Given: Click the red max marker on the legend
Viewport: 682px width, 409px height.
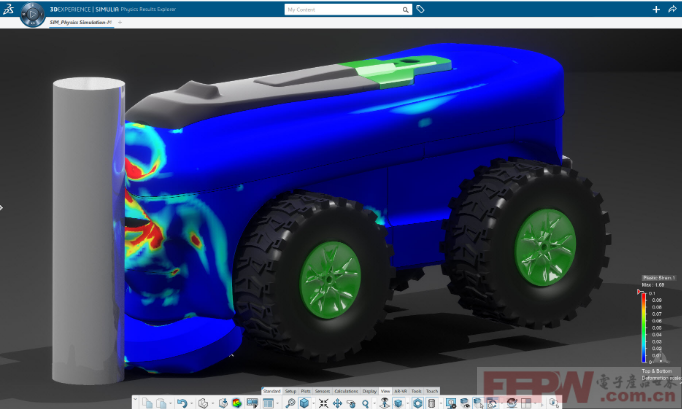Looking at the screenshot, I should point(639,292).
